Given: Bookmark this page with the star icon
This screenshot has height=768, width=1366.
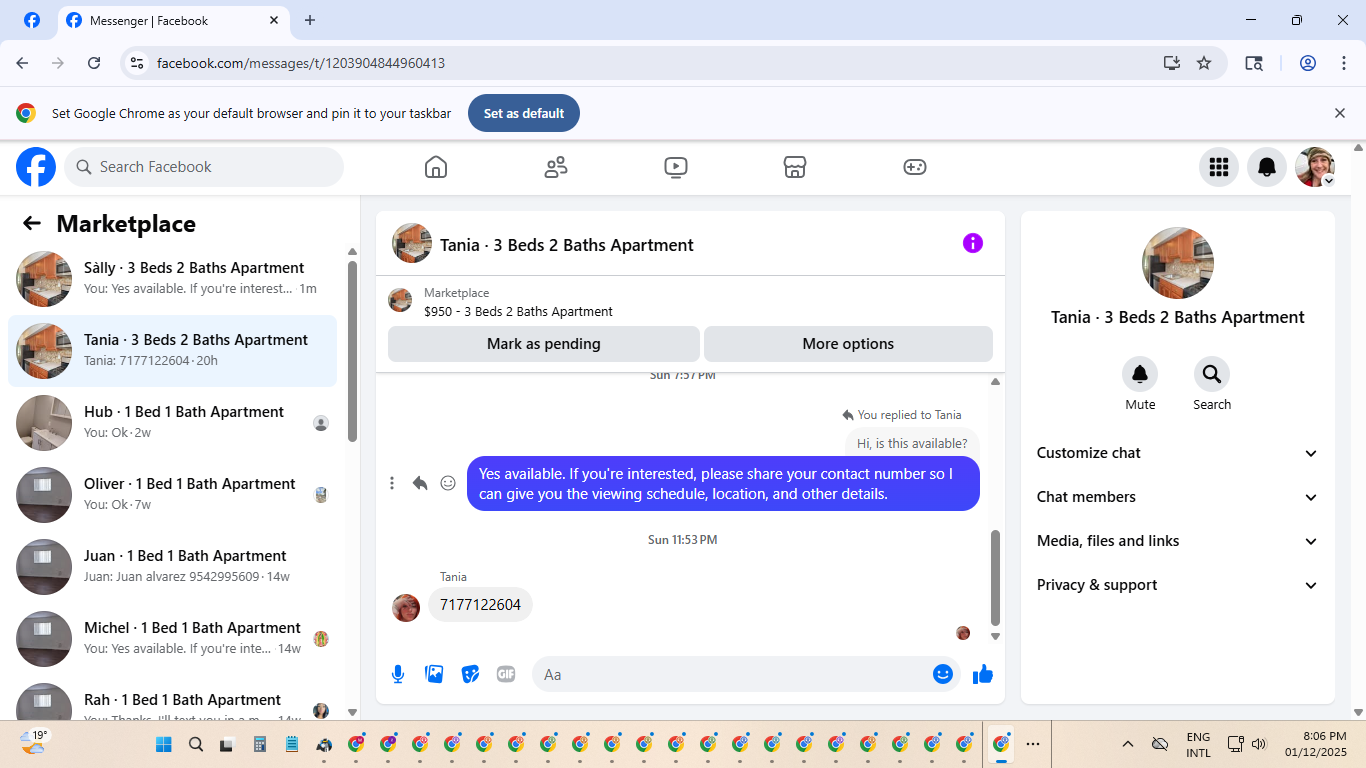Looking at the screenshot, I should click(1204, 63).
